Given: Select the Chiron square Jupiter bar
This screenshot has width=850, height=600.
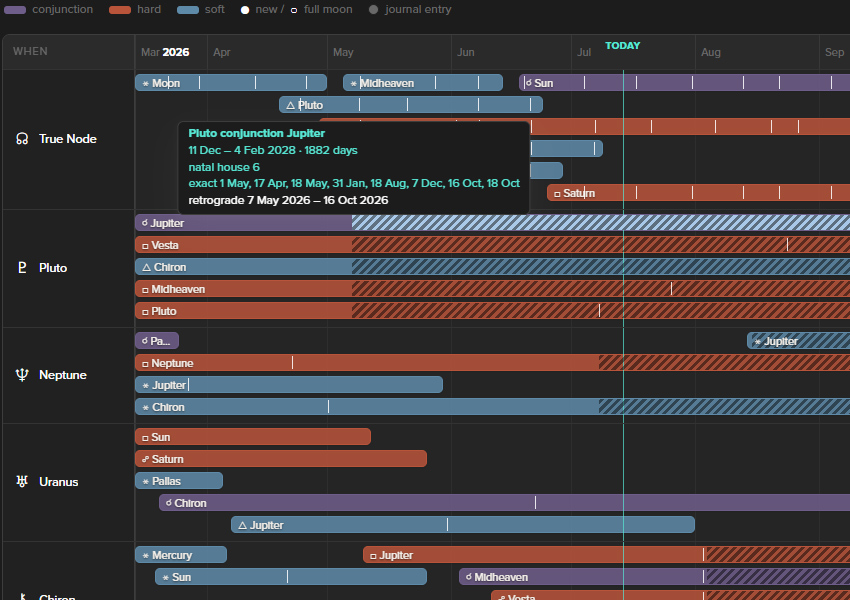Looking at the screenshot, I should click(607, 555).
